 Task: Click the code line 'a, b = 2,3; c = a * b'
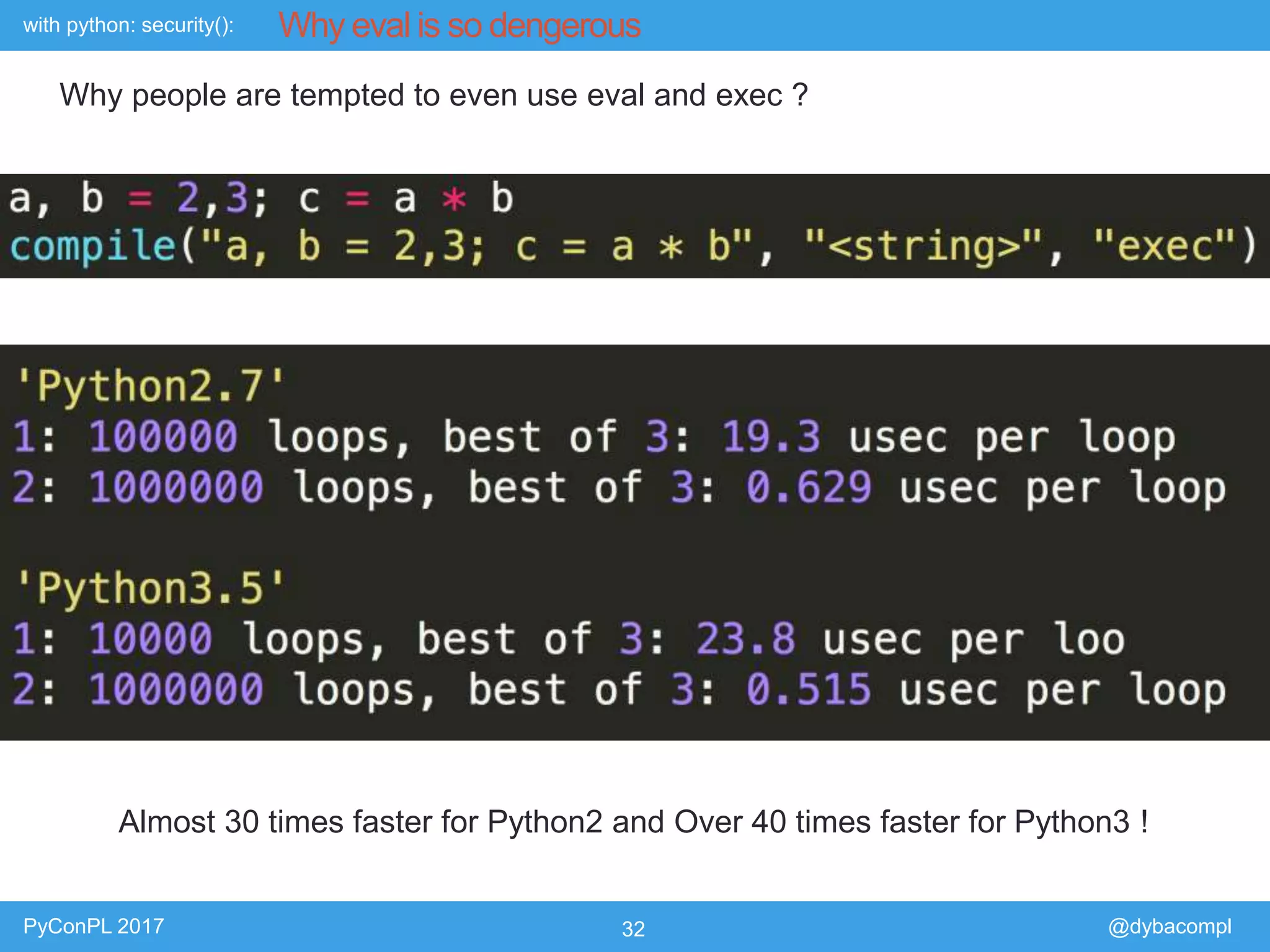tap(261, 199)
